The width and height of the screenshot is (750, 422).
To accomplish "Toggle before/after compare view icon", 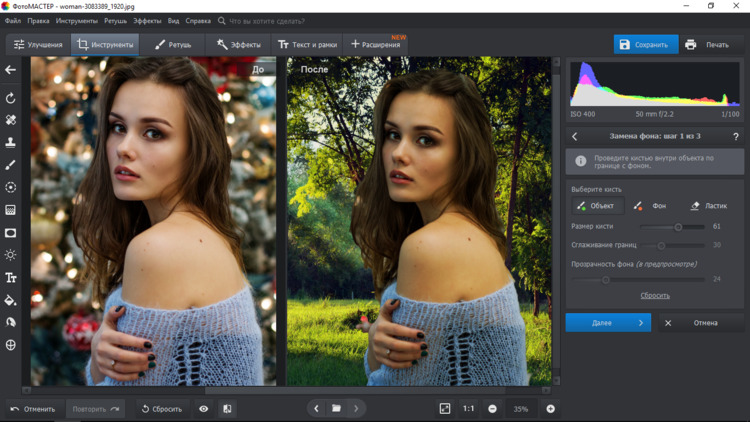I will pos(227,409).
